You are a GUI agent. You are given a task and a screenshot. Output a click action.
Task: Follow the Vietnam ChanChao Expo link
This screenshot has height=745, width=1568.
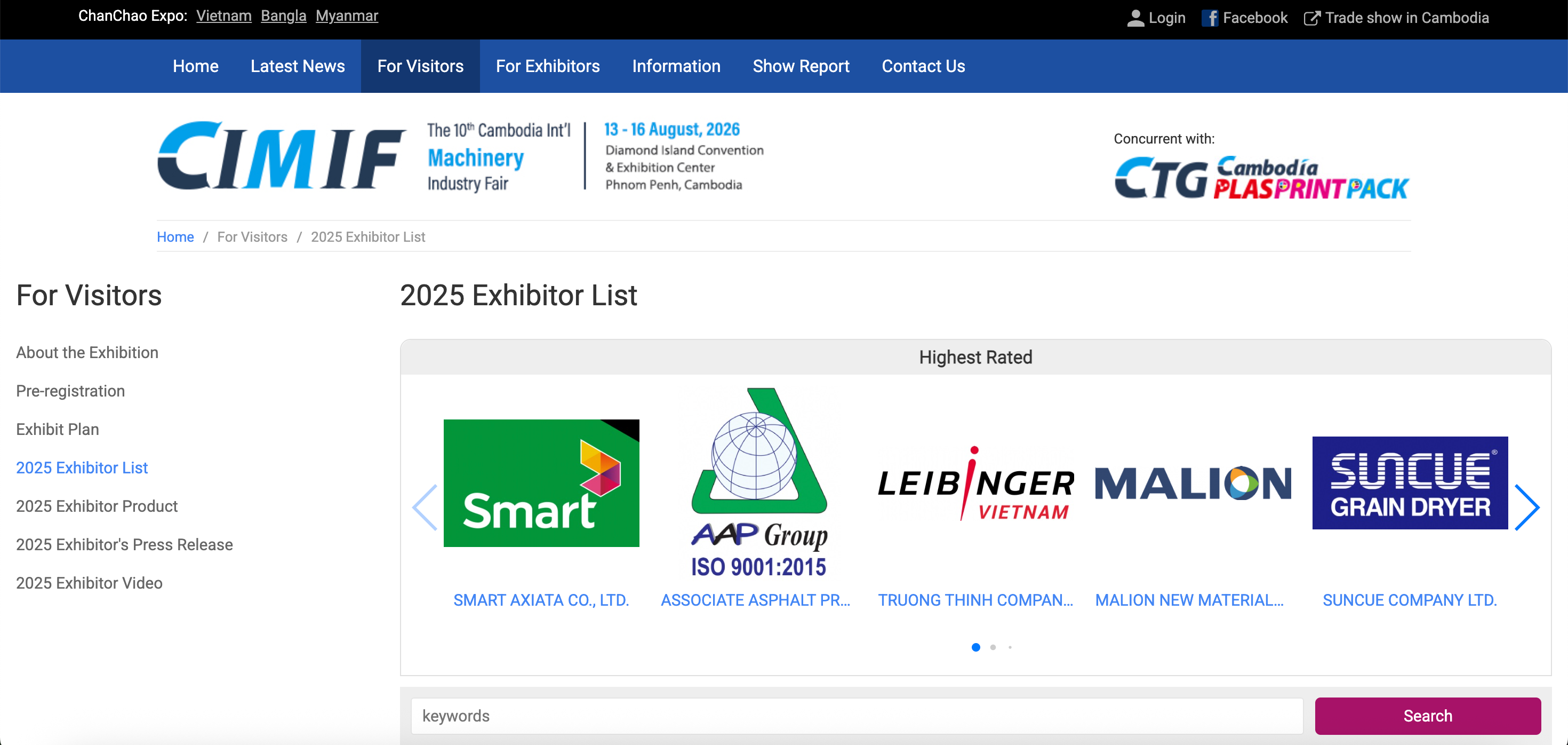coord(223,16)
